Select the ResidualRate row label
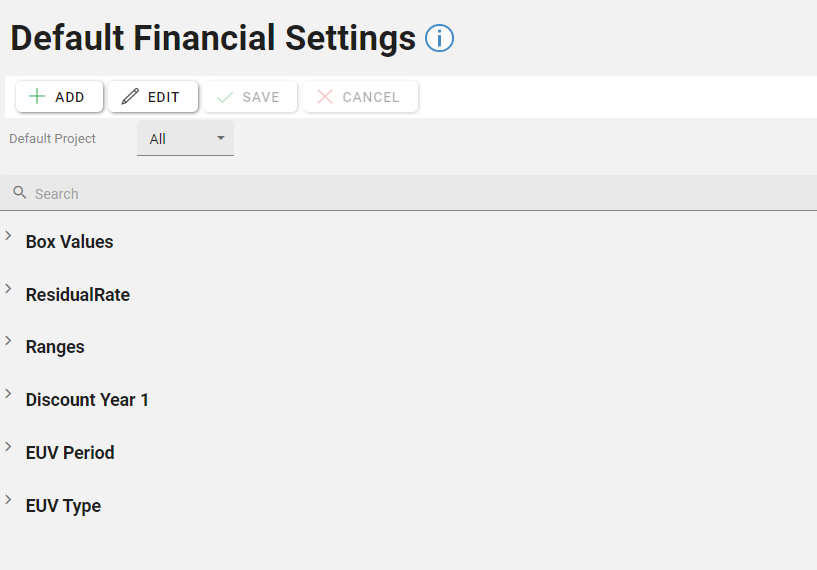Screen dimensions: 817x570 point(78,295)
